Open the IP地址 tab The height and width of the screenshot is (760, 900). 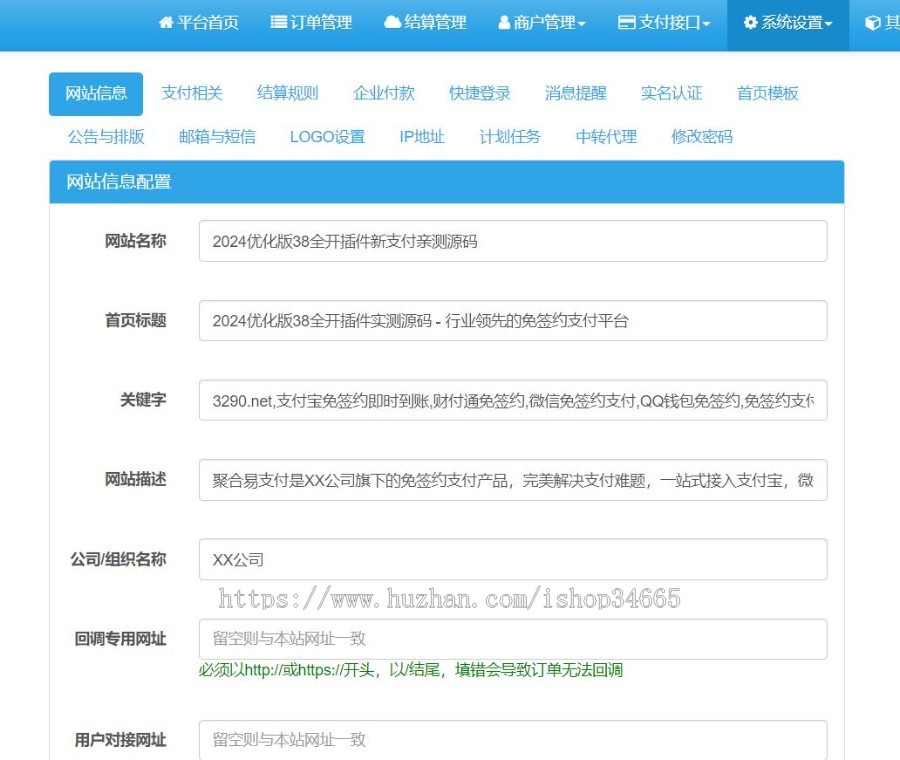[x=422, y=137]
